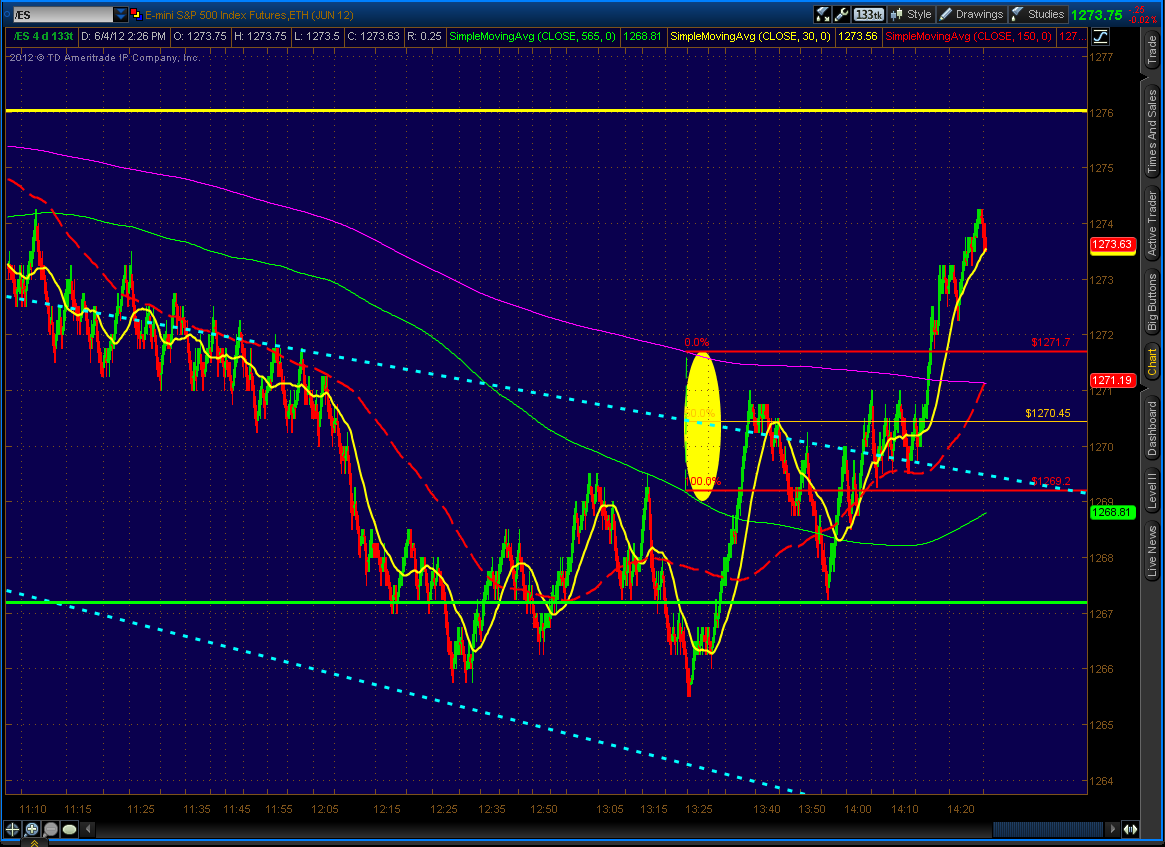Open the Style menu
This screenshot has width=1165, height=847.
[911, 14]
